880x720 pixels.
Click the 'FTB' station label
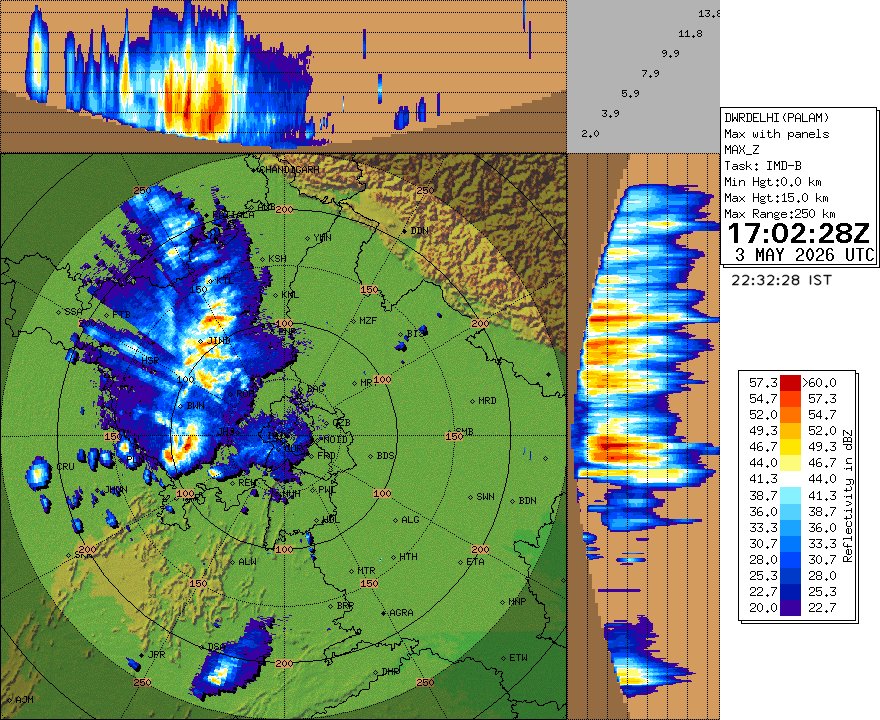coord(121,314)
